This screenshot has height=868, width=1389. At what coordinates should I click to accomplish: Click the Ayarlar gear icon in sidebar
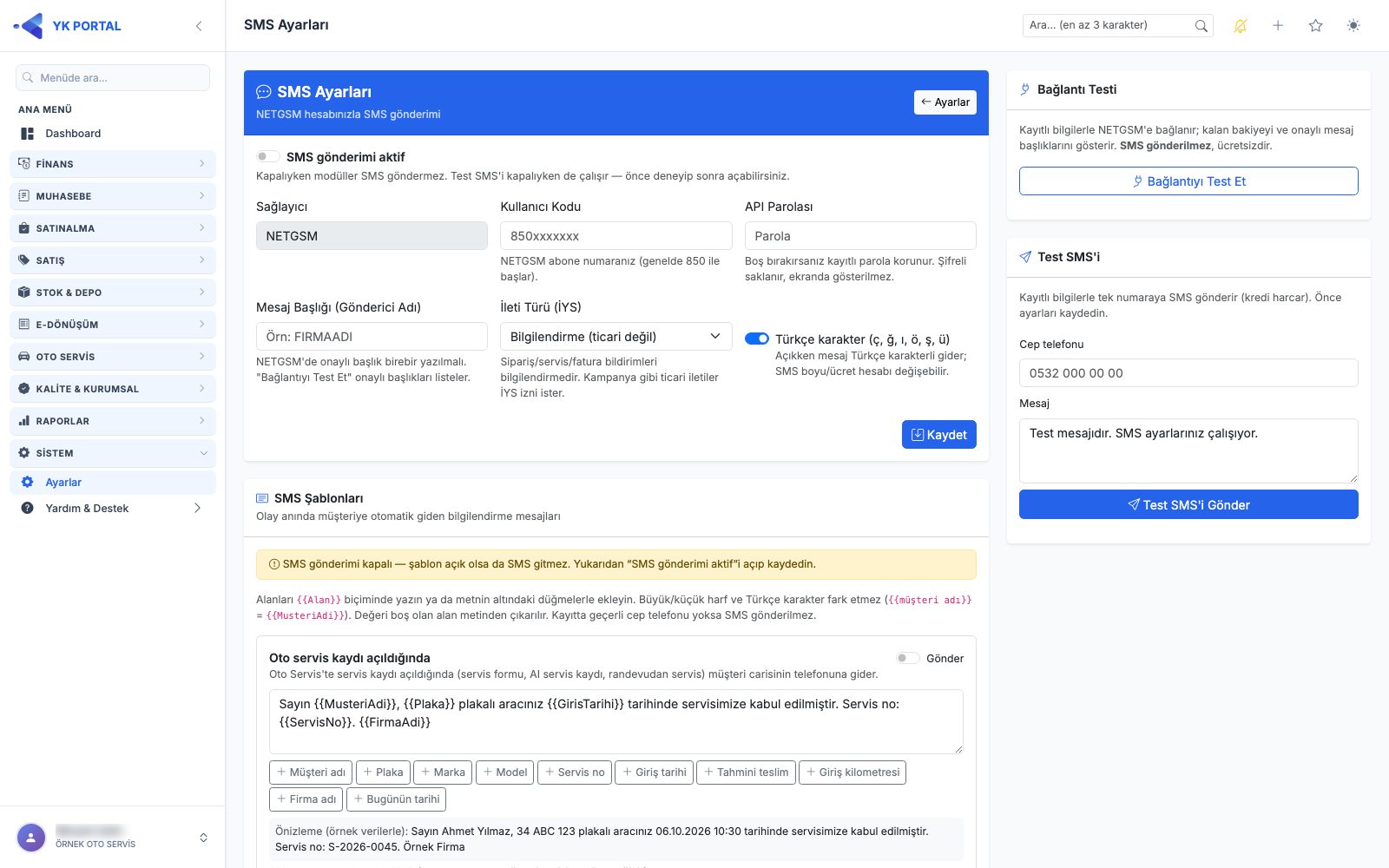pyautogui.click(x=28, y=483)
